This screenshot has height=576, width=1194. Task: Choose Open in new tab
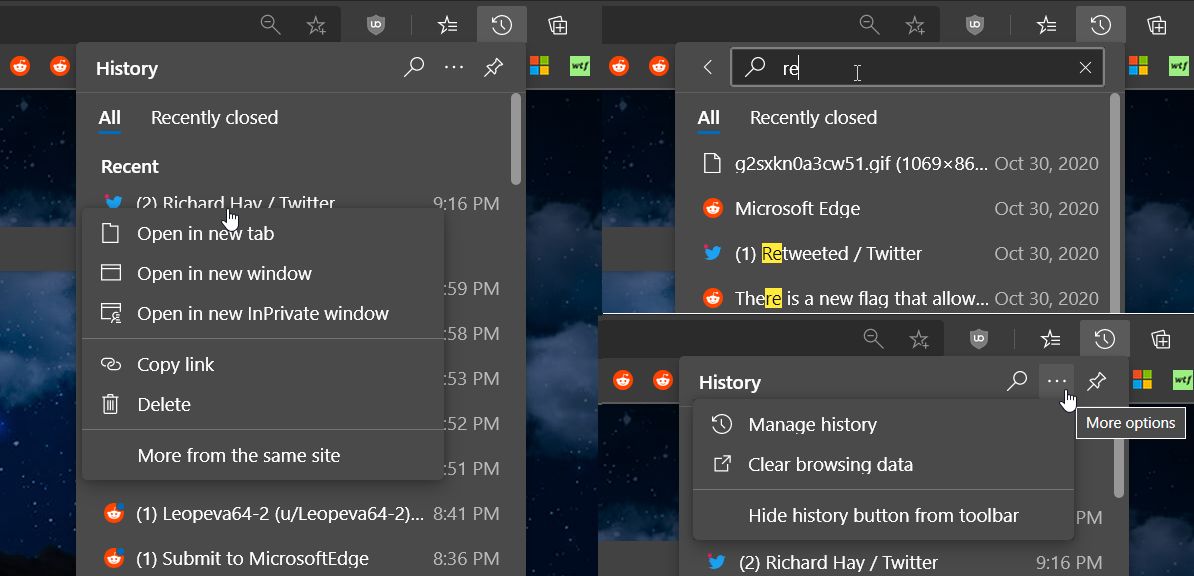coord(205,234)
